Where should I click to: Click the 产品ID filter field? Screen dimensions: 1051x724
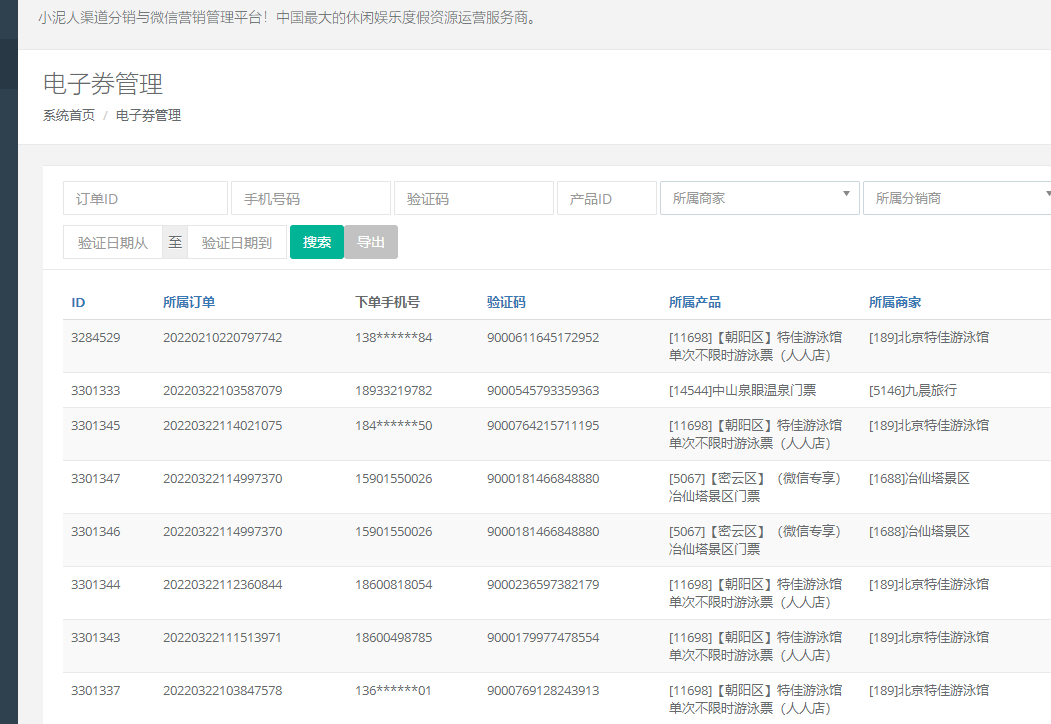tap(606, 198)
